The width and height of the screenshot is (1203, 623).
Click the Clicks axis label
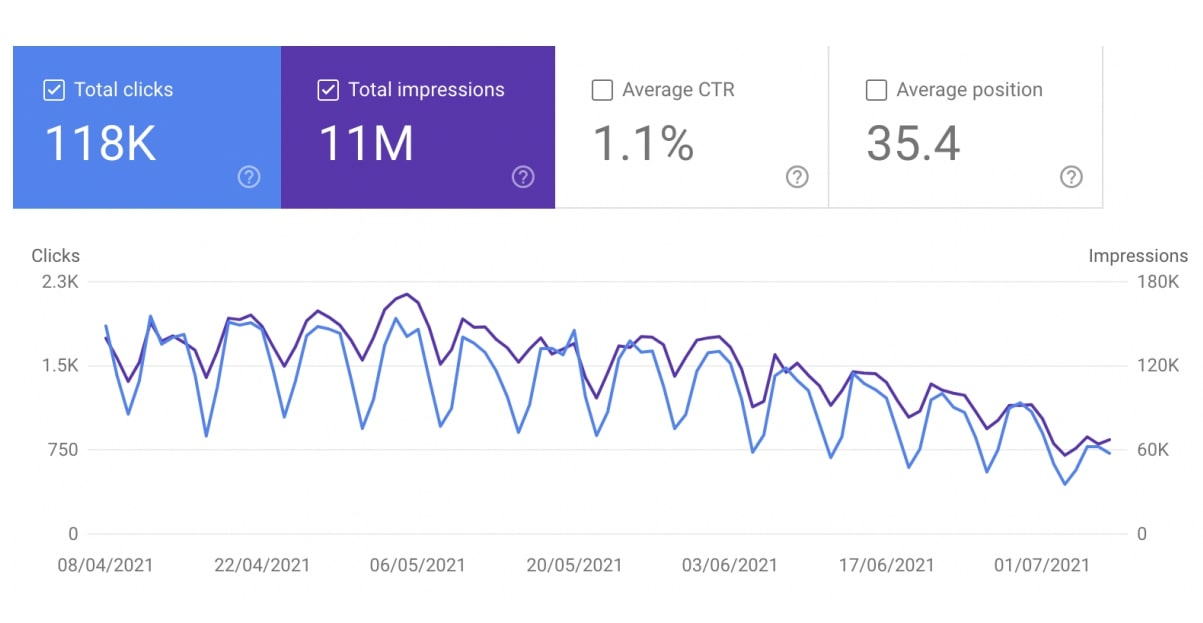55,256
